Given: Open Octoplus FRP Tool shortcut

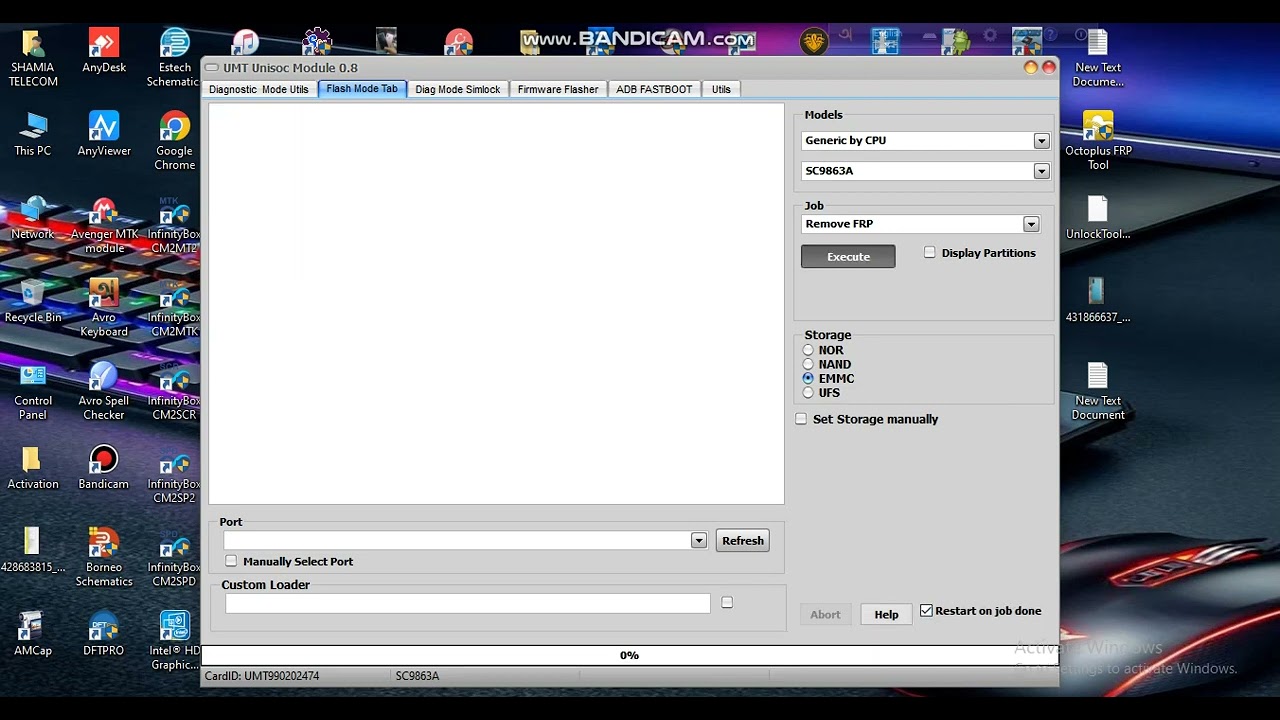Looking at the screenshot, I should pos(1098,128).
